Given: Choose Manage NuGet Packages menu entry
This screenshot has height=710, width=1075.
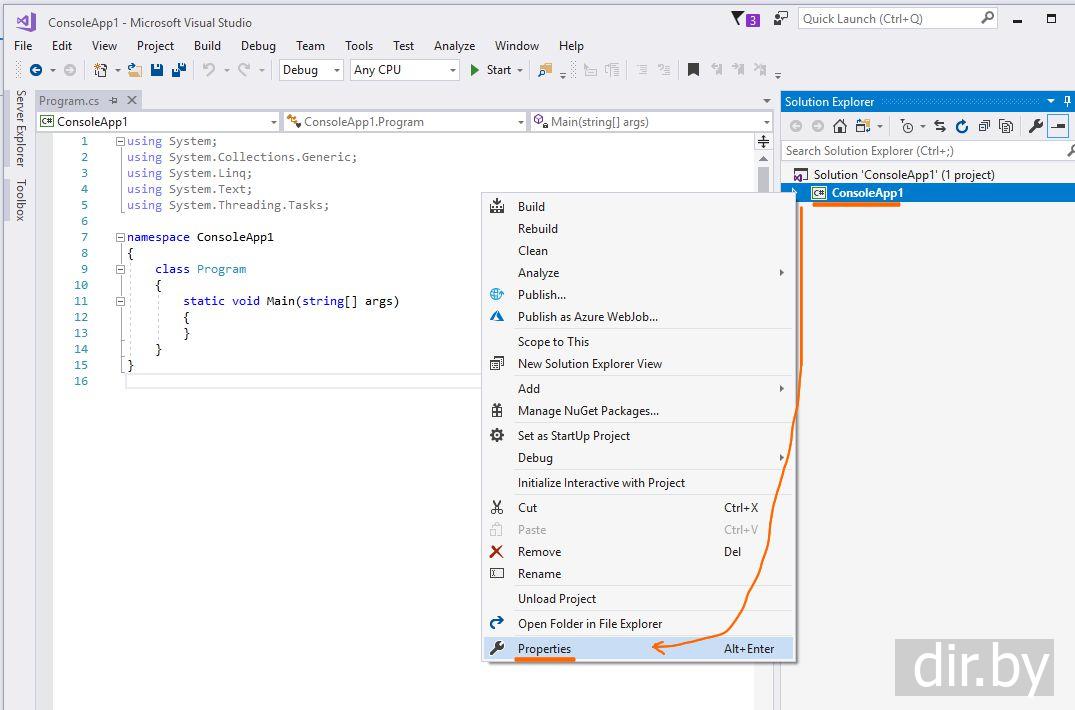Looking at the screenshot, I should point(588,411).
